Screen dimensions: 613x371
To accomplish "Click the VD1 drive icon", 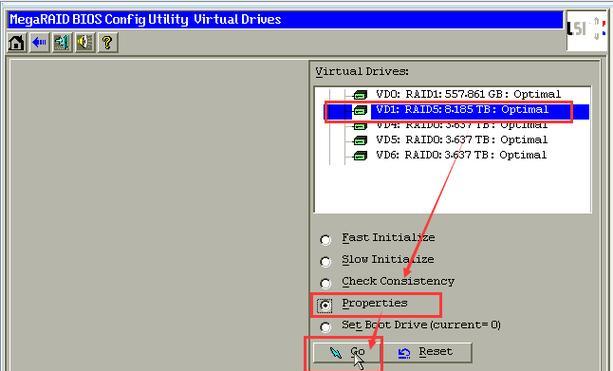I will 360,111.
